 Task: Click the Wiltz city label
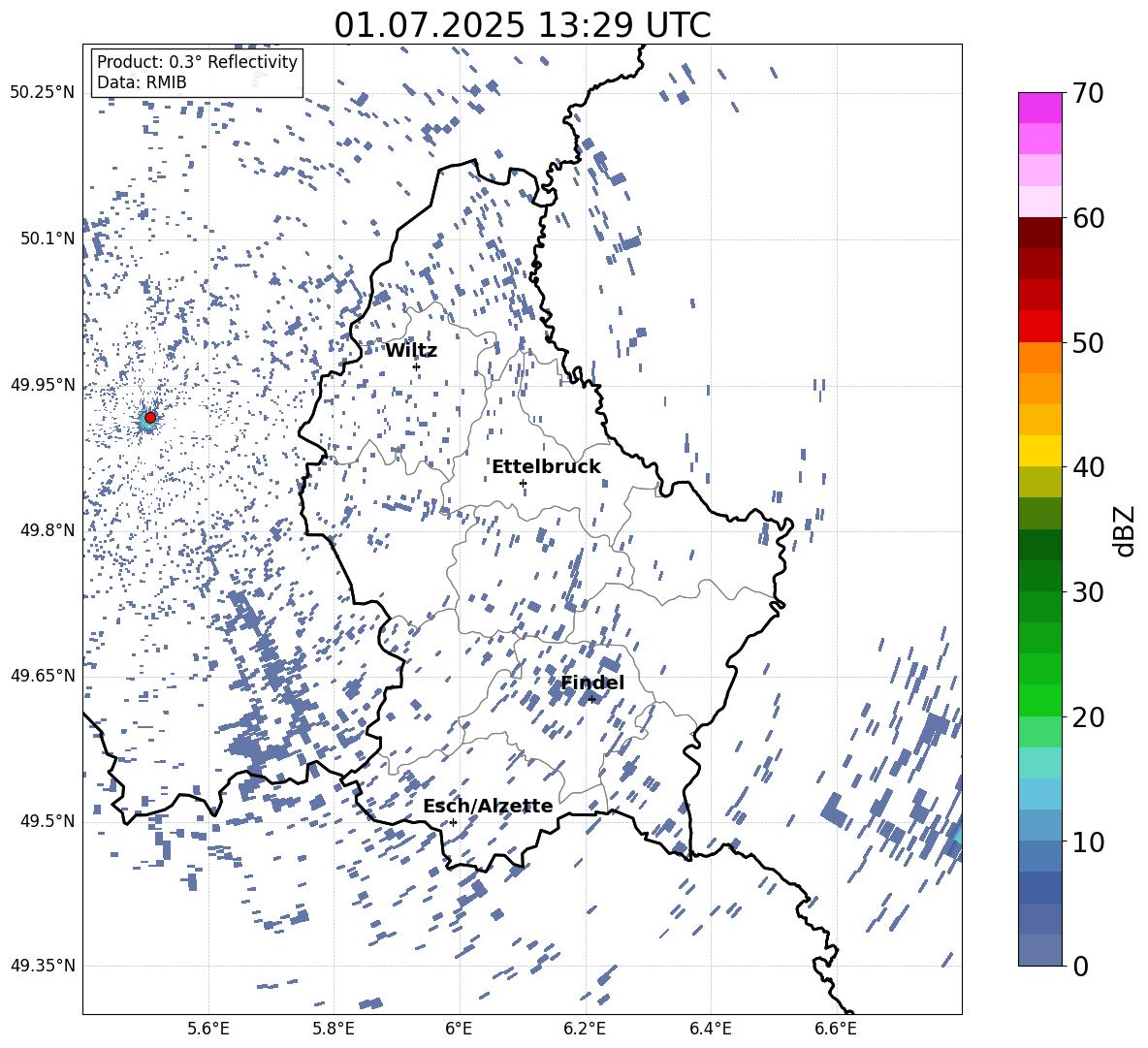(x=411, y=351)
